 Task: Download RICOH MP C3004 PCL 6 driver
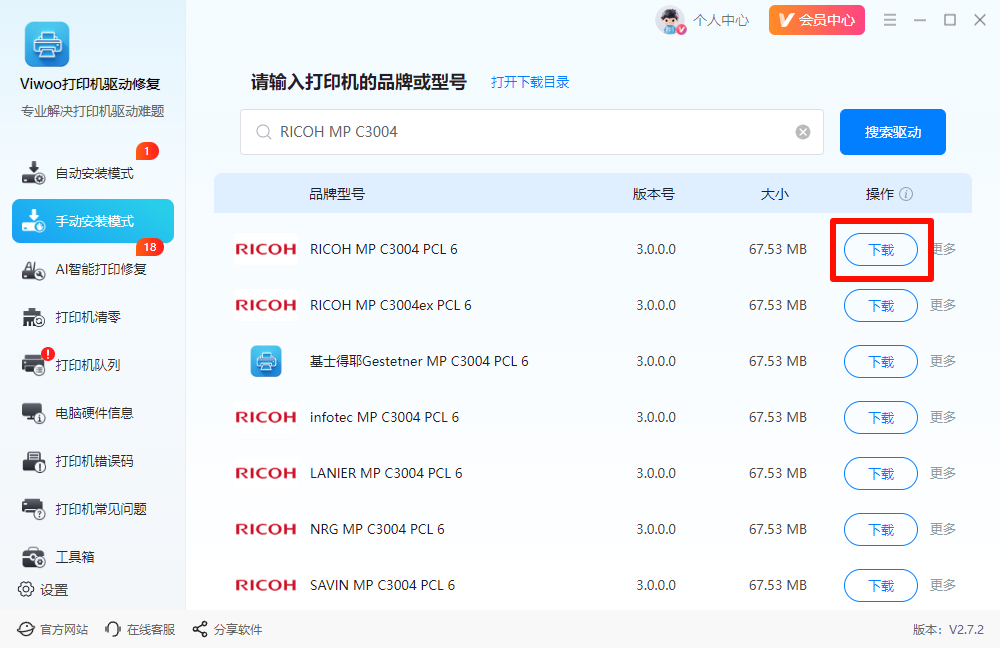pyautogui.click(x=881, y=249)
